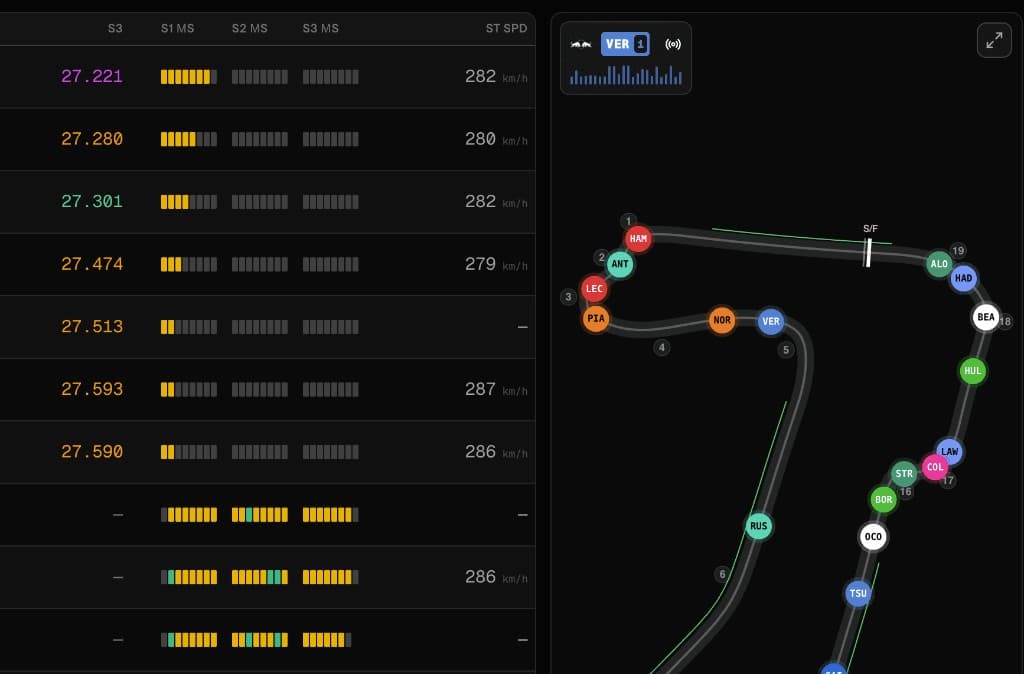
Task: Select the RUS driver marker on map
Action: click(759, 526)
